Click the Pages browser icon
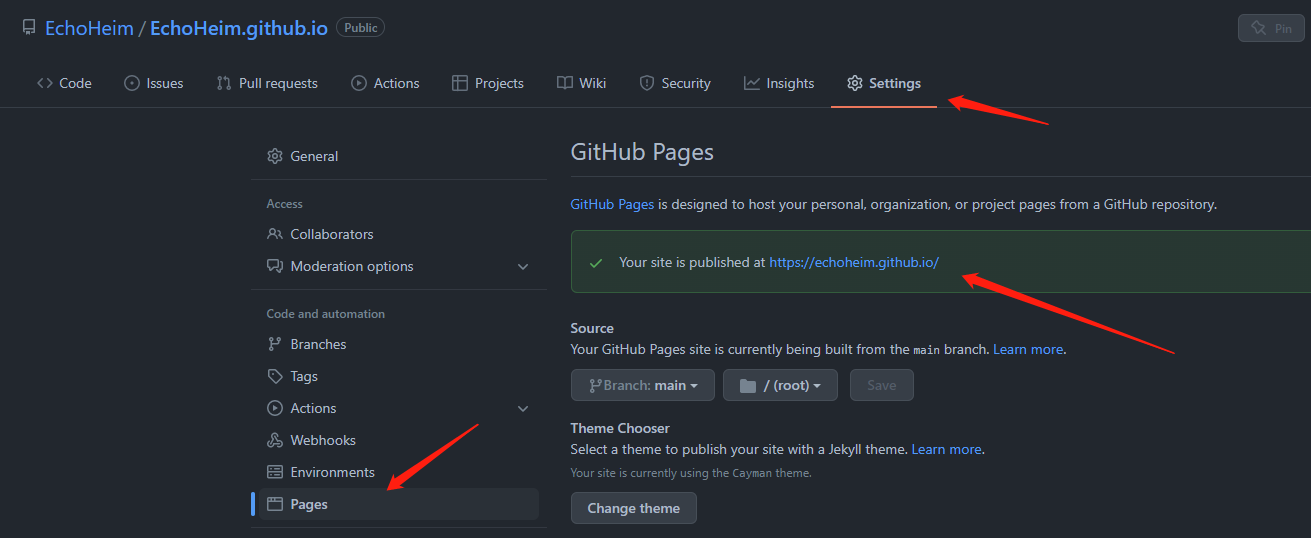 pyautogui.click(x=275, y=504)
